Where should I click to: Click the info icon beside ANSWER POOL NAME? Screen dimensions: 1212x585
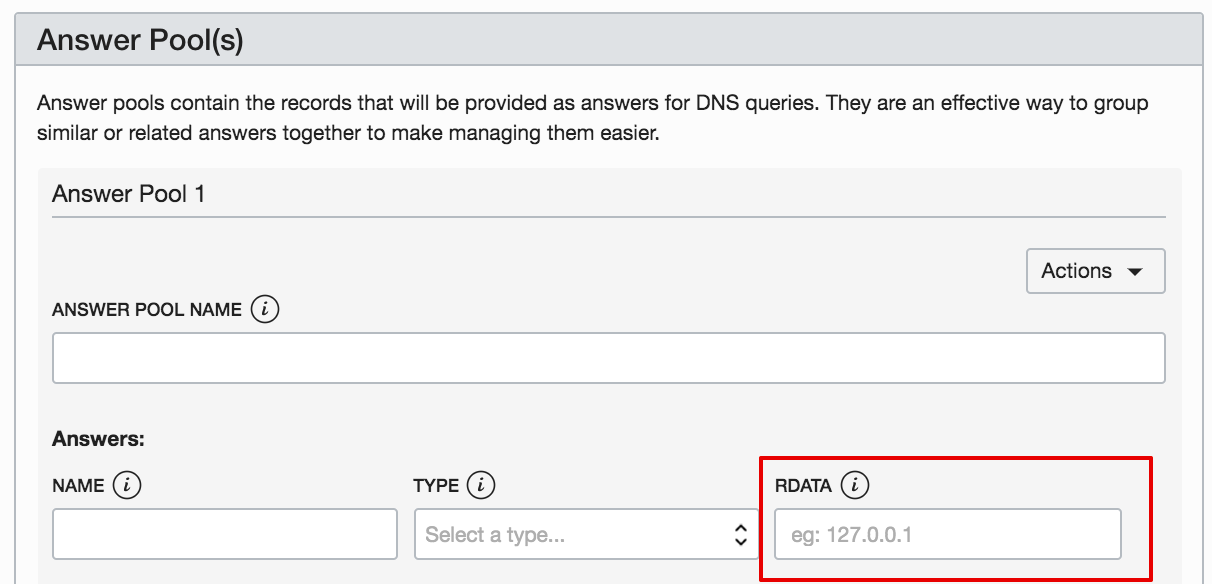(x=265, y=310)
